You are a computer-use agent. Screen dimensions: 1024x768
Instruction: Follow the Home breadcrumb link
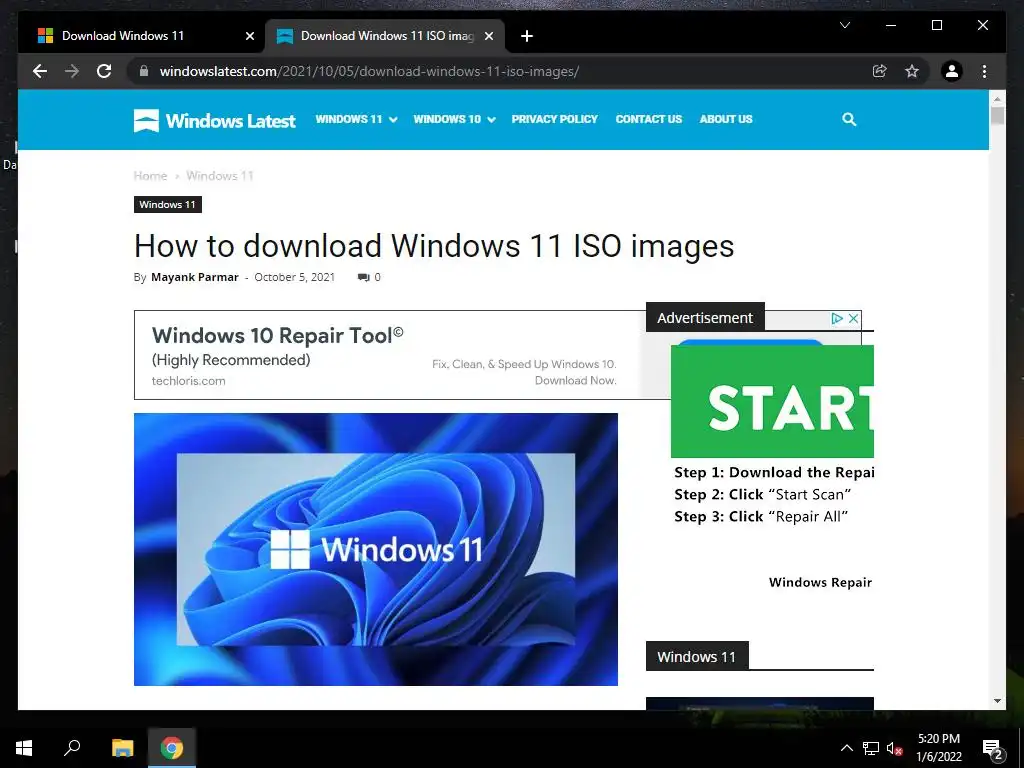150,176
